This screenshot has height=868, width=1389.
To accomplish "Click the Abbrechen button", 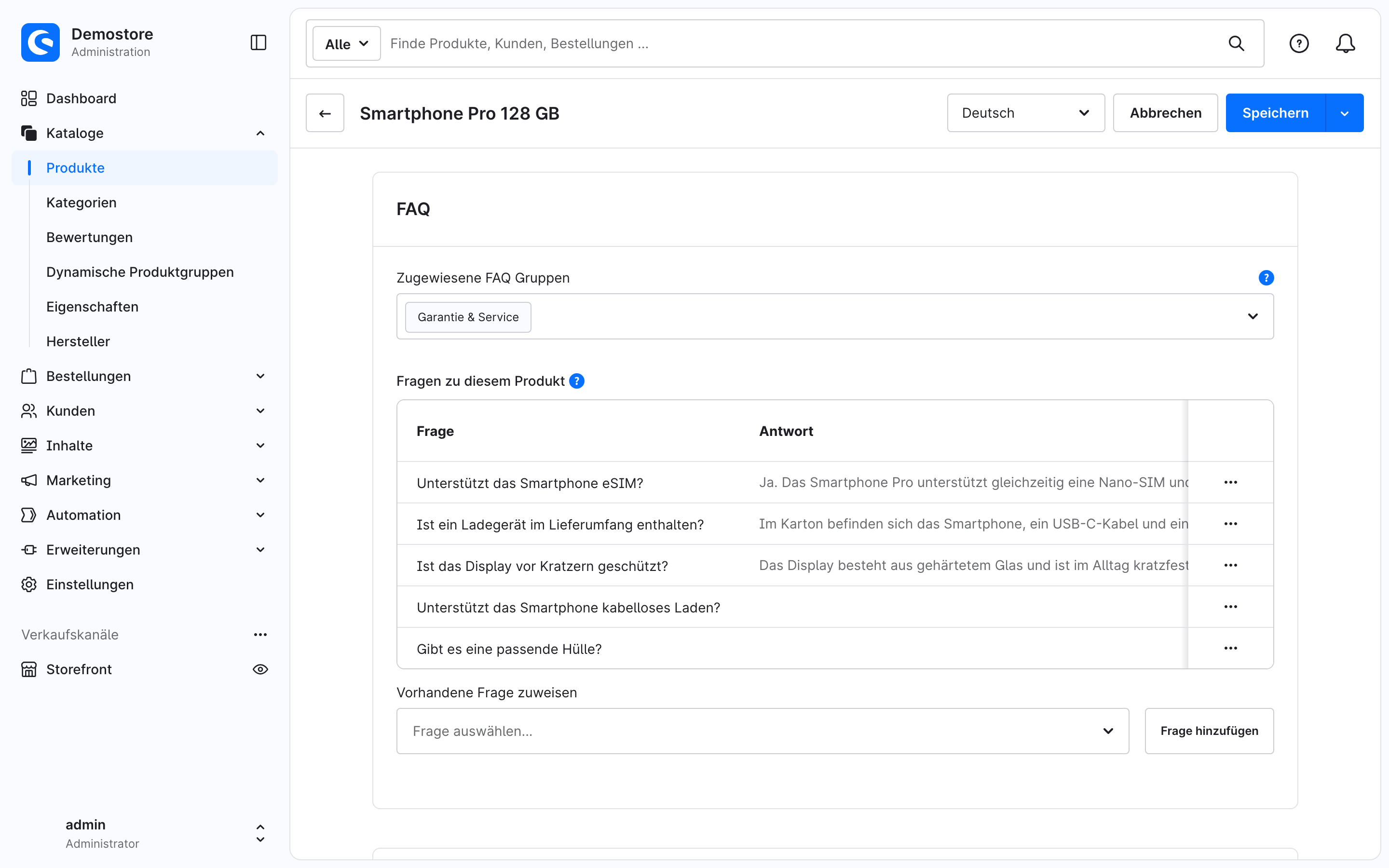I will point(1165,113).
